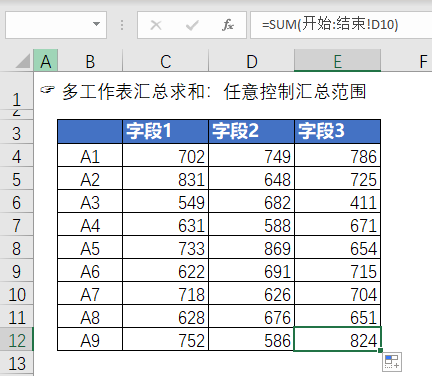
Task: Select row 13 header
Action: 17,362
